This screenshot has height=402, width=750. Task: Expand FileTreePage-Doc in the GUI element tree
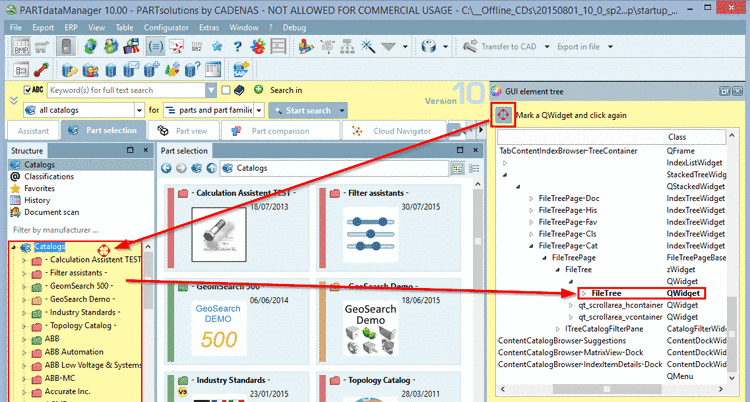pos(531,198)
